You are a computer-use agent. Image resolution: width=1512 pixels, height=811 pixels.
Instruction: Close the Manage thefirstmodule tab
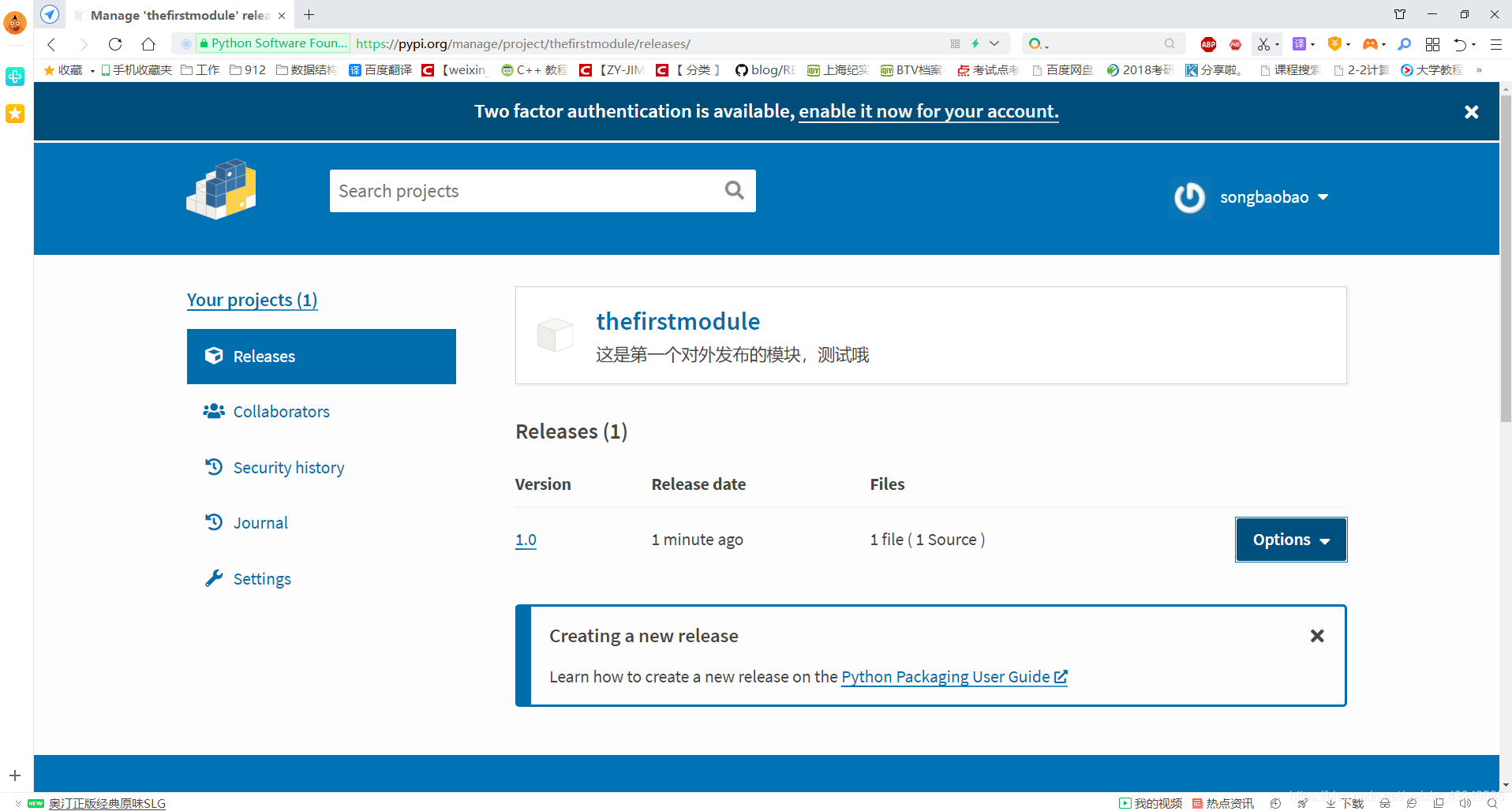pyautogui.click(x=282, y=15)
